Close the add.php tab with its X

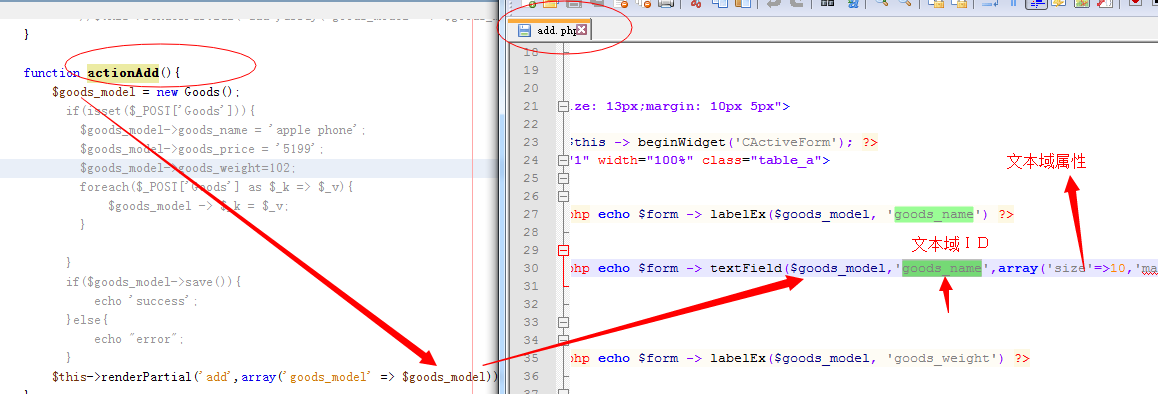point(582,30)
